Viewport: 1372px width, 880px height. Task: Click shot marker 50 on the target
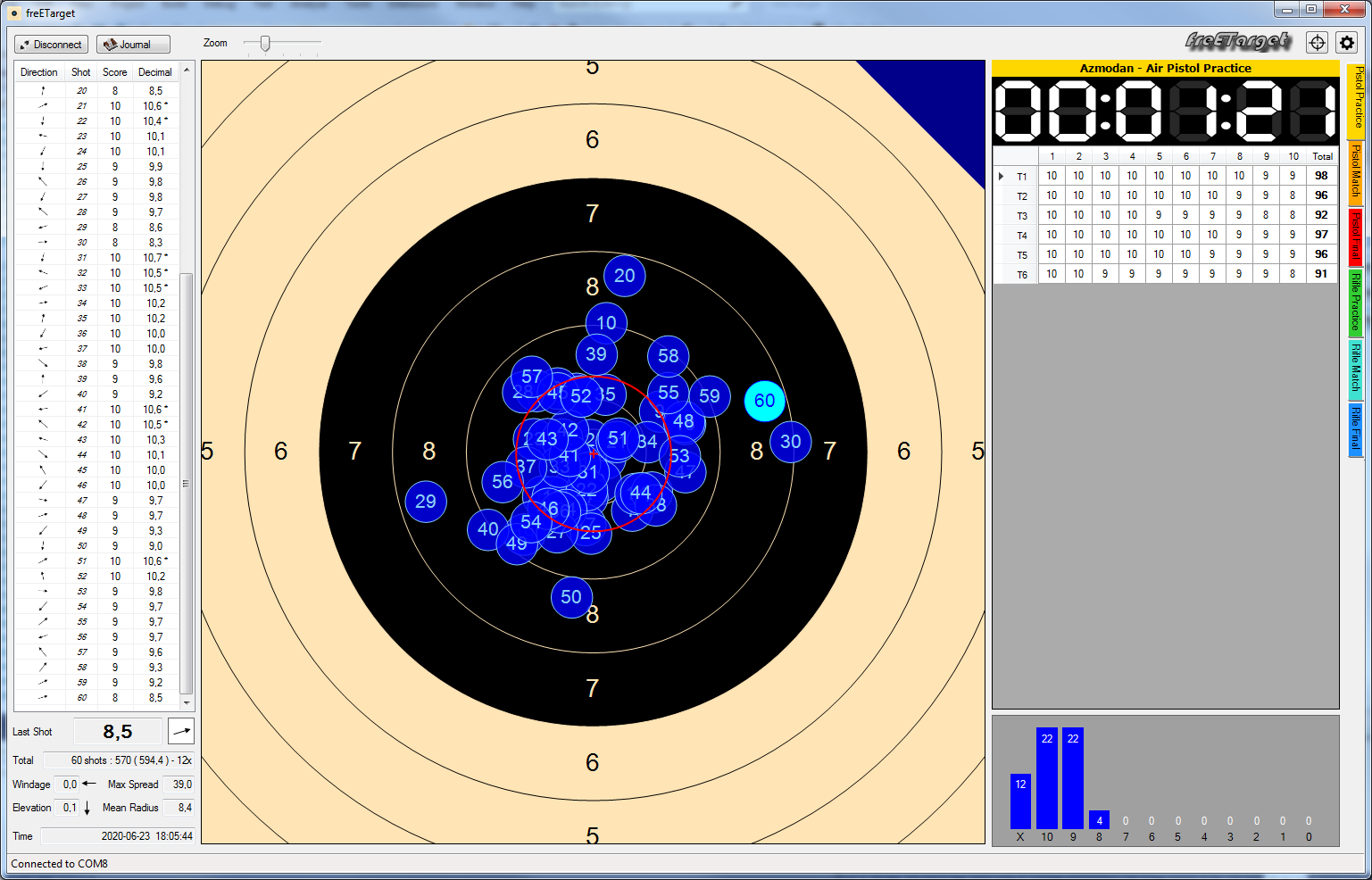571,597
